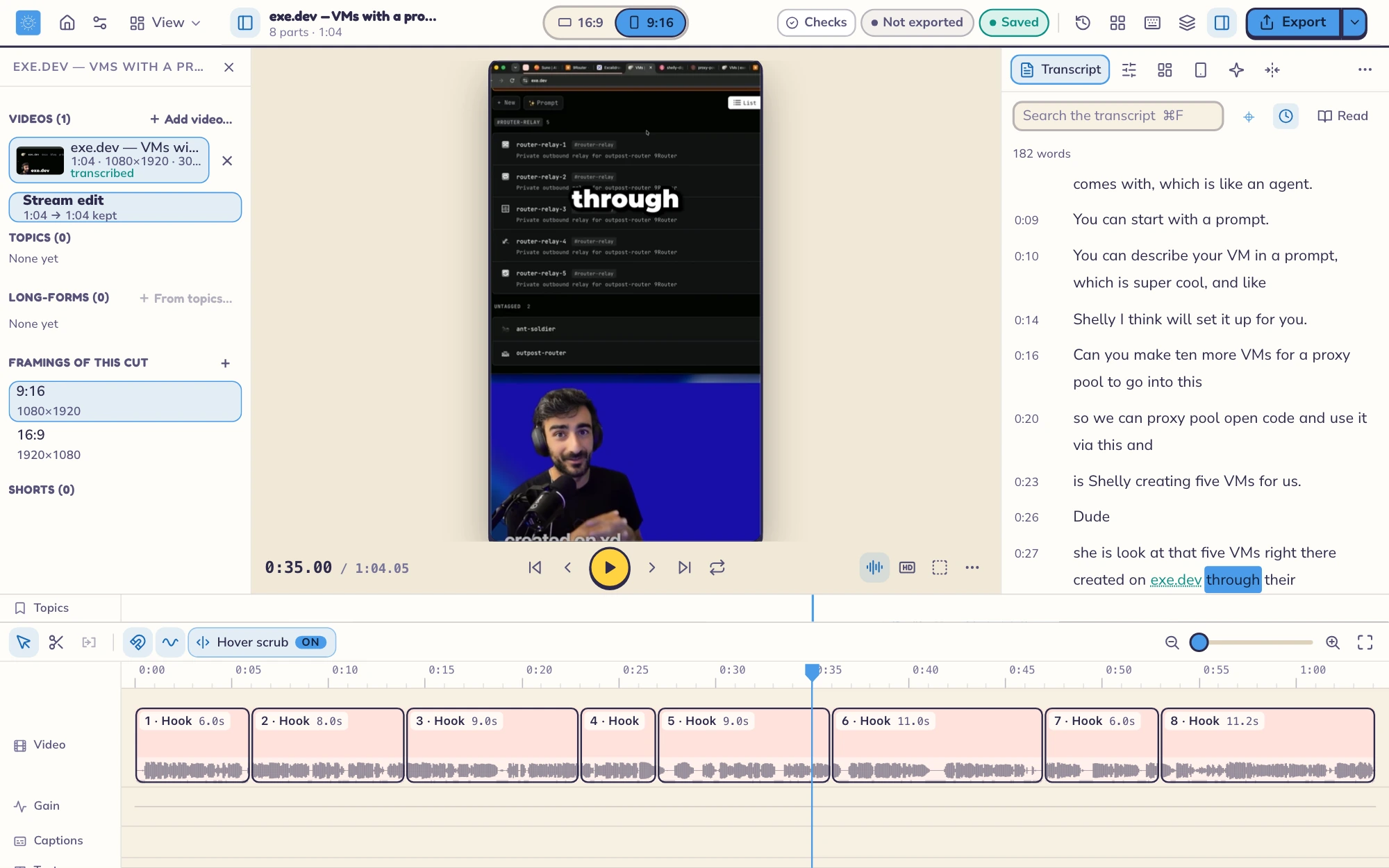The image size is (1389, 868).
Task: Open the adjustments sliders tab in right panel
Action: pos(1129,69)
